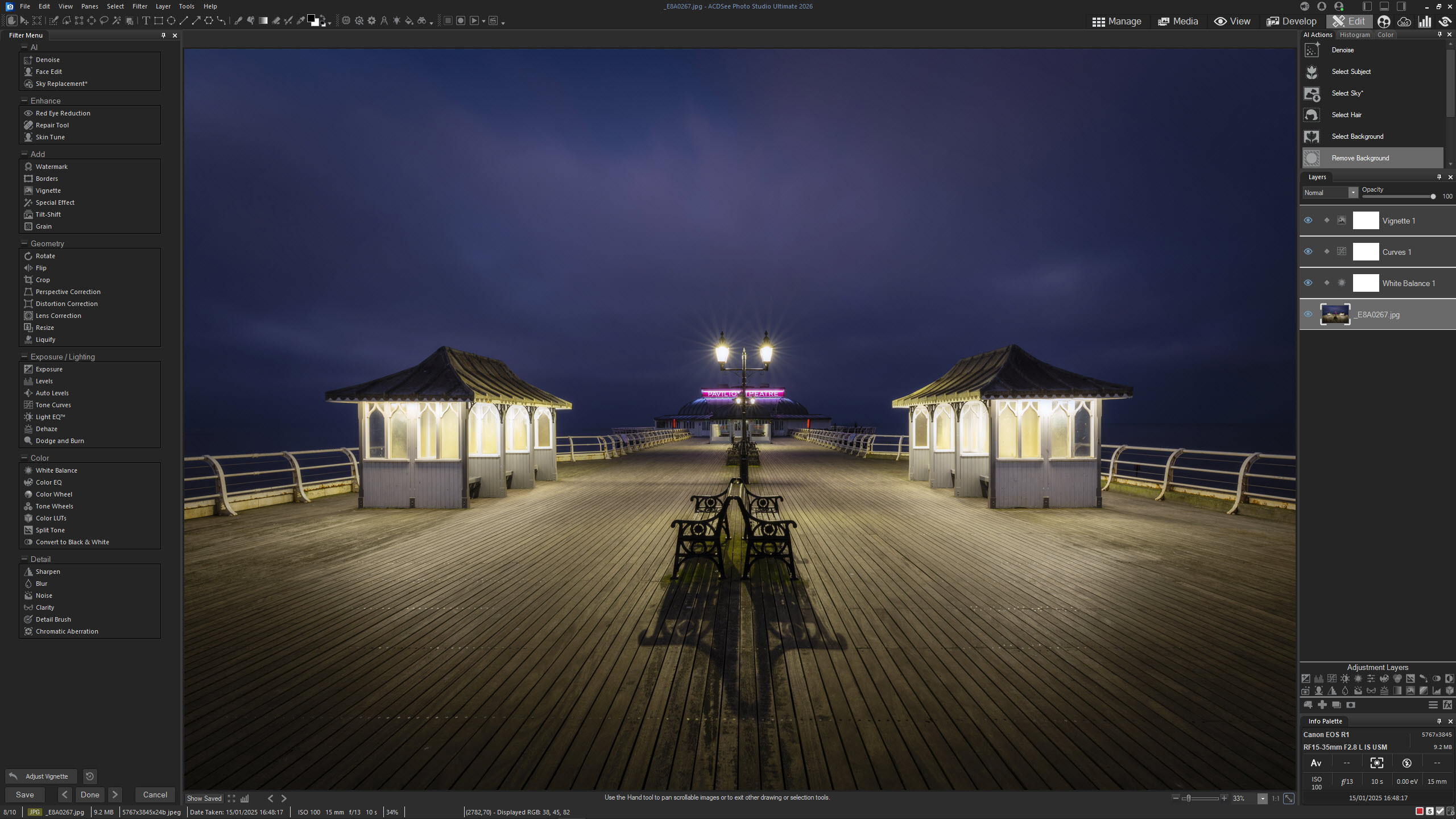Hide the White Balance 1 layer
Screen dimensions: 1456x819
coord(1308,283)
